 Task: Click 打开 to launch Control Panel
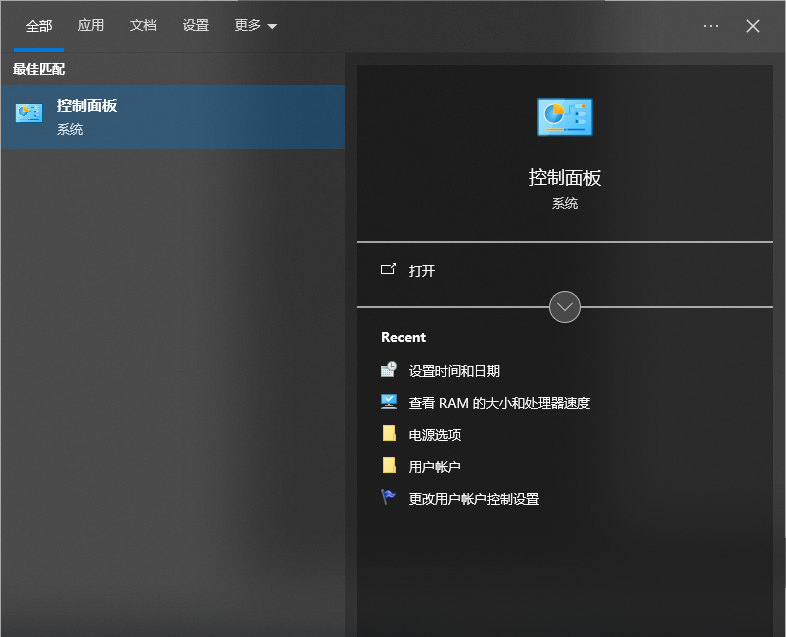point(422,271)
